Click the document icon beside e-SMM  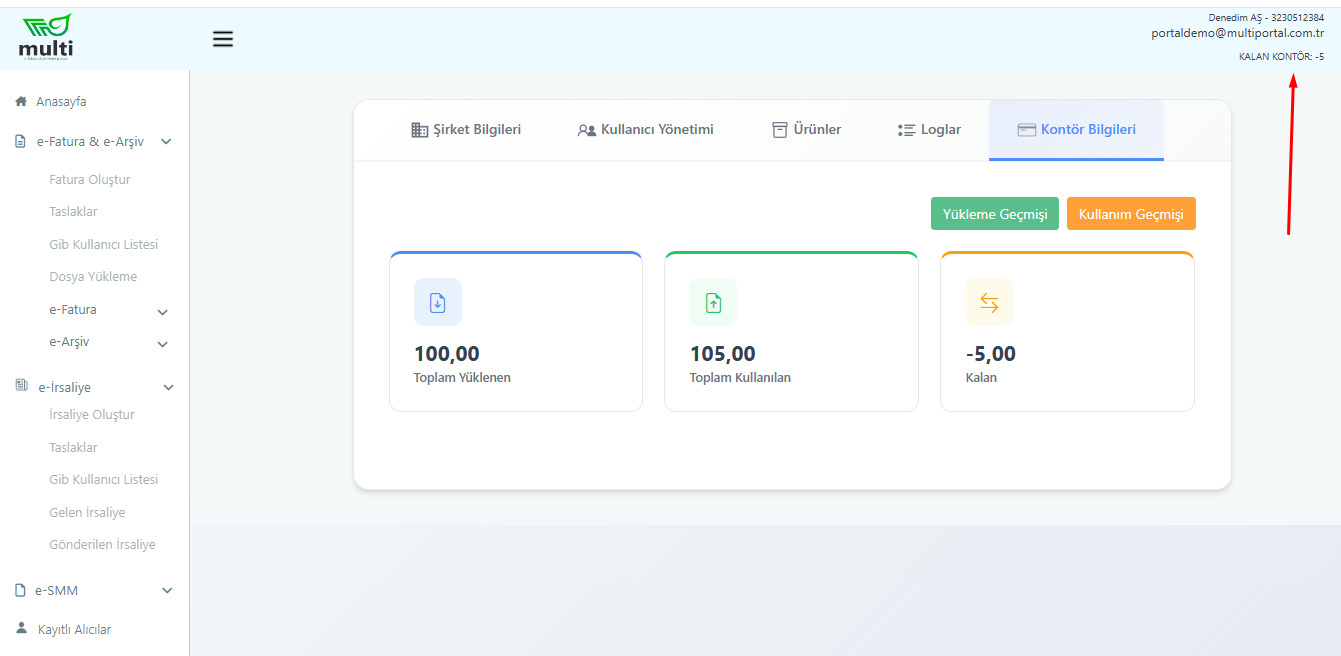(21, 591)
